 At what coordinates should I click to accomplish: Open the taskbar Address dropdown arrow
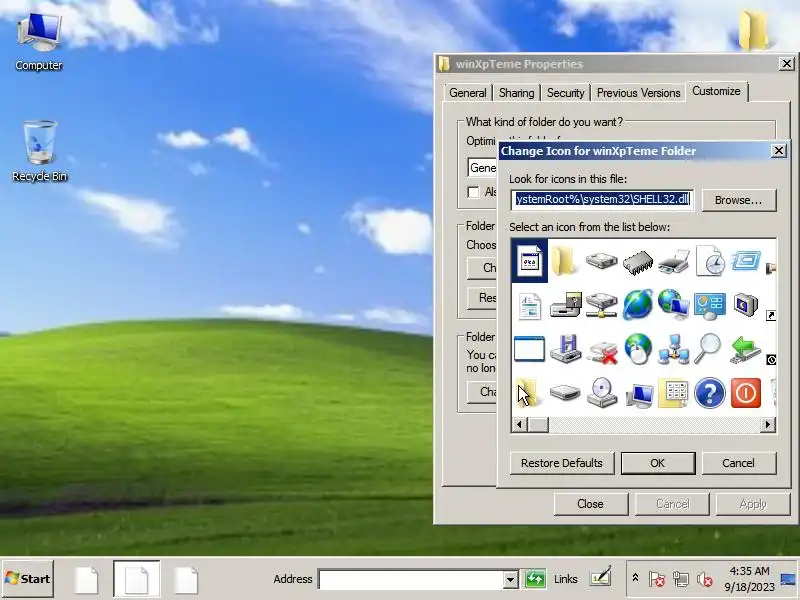(x=510, y=580)
